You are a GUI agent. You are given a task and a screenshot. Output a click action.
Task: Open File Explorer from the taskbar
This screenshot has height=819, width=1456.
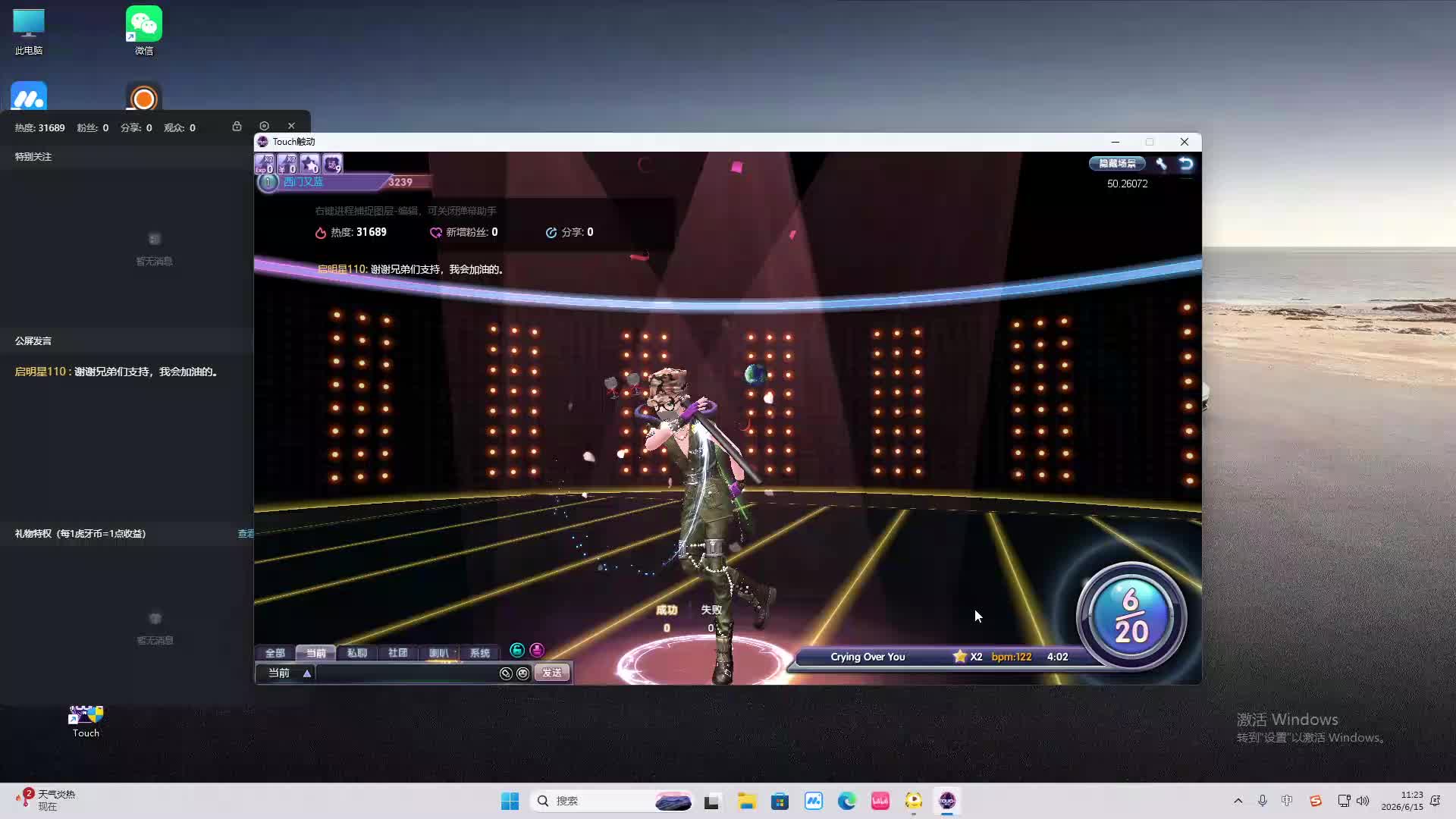point(747,801)
